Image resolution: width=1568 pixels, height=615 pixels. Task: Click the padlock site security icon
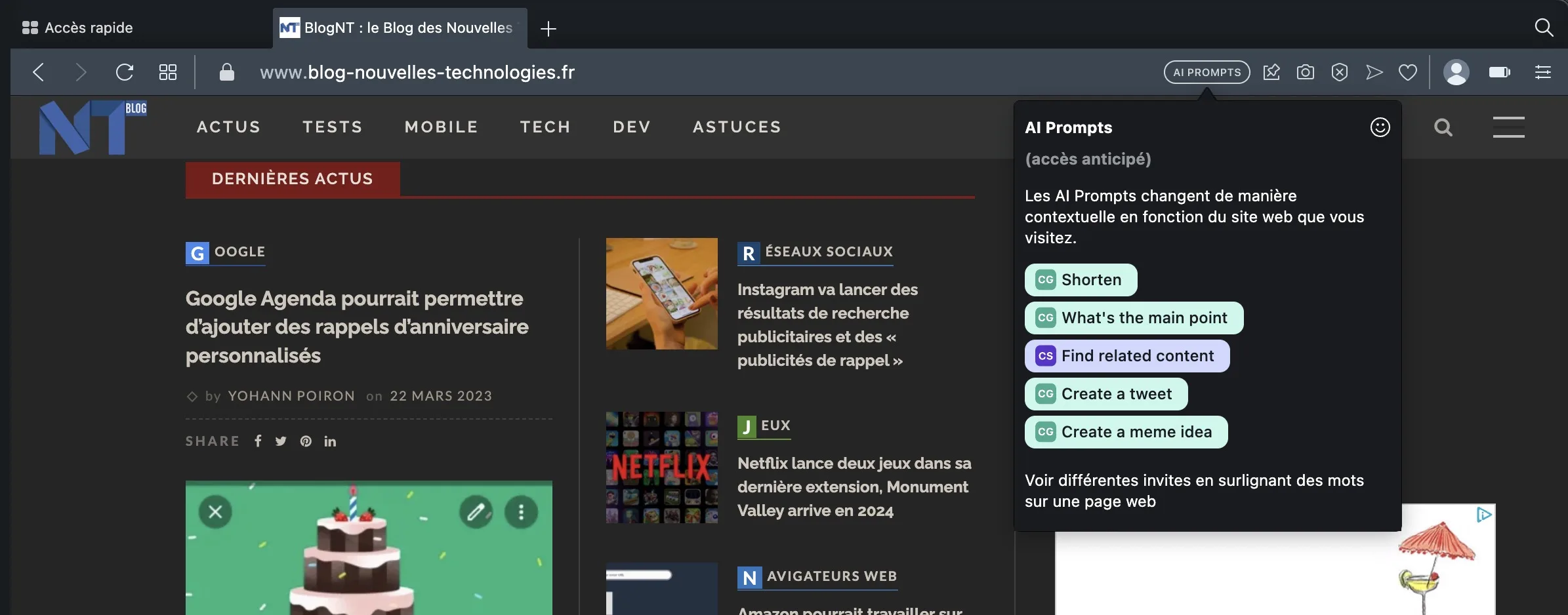[227, 71]
